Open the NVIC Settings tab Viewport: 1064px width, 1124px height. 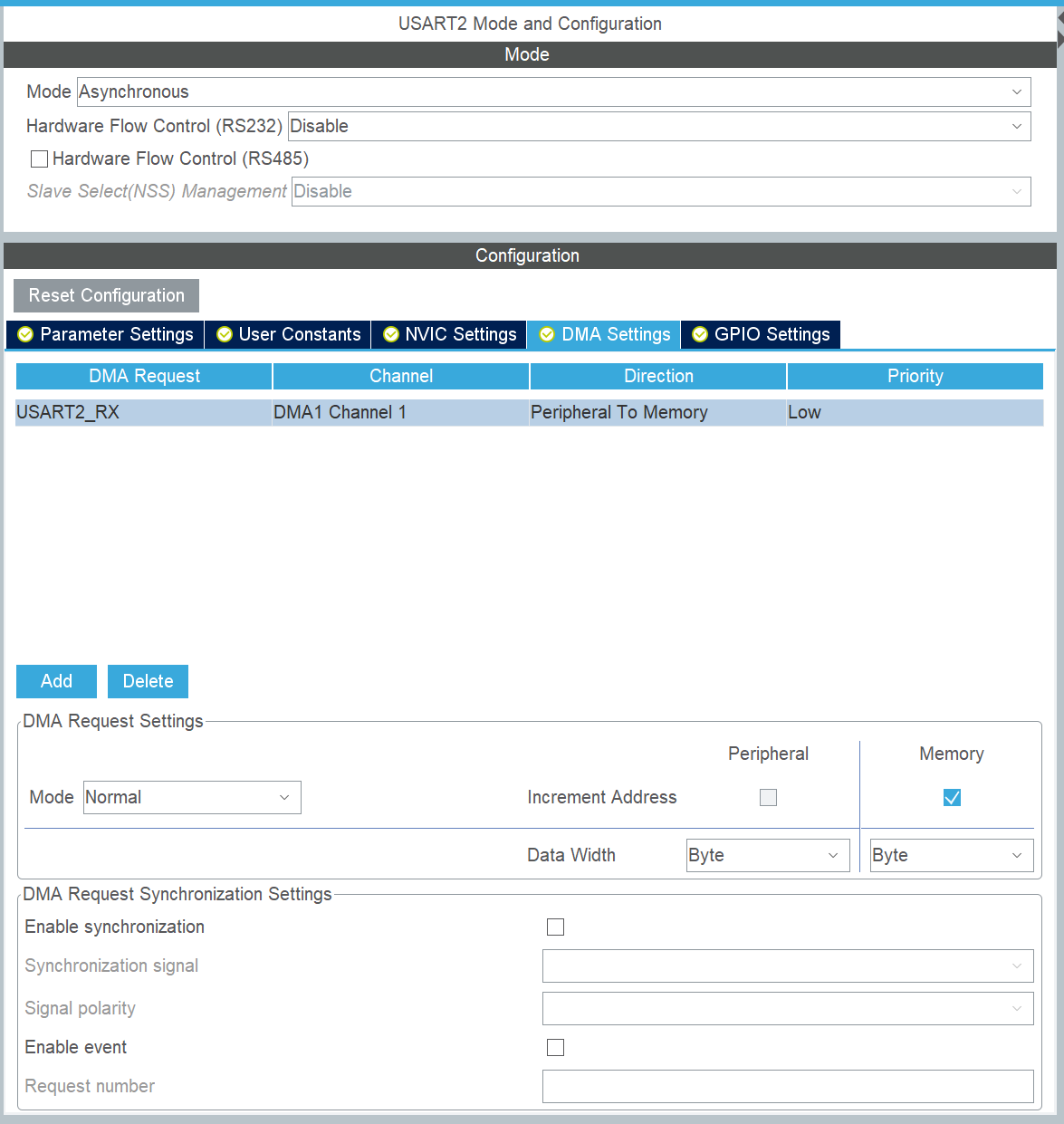coord(449,334)
